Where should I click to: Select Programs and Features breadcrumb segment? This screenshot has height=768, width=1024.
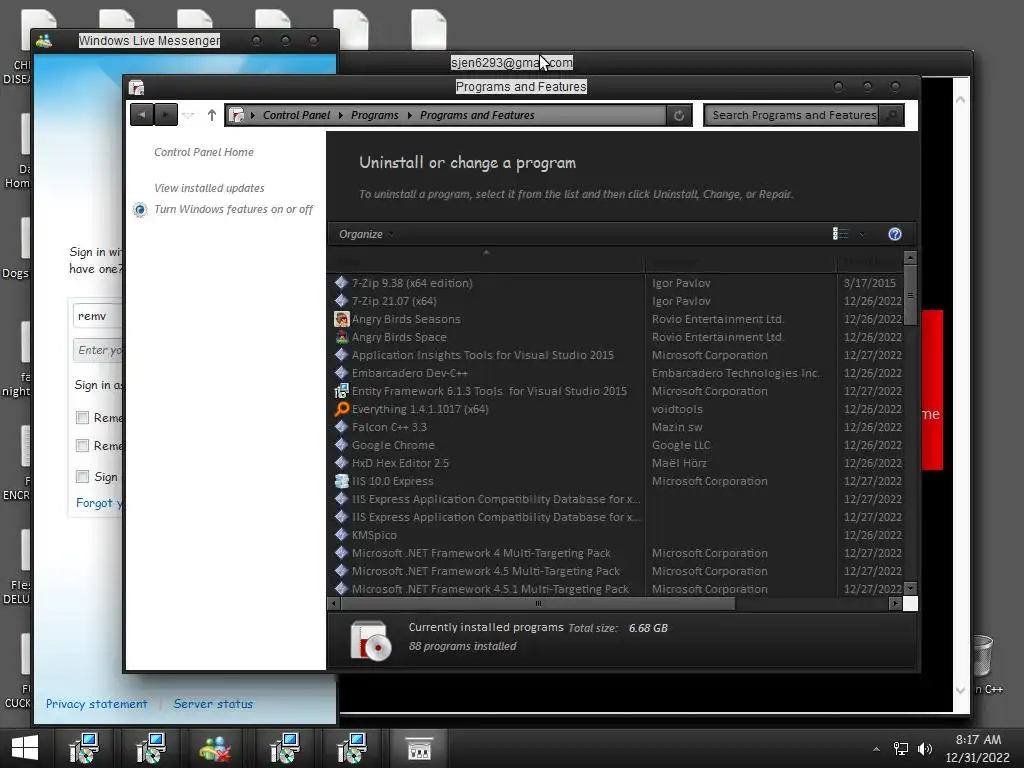[x=477, y=115]
